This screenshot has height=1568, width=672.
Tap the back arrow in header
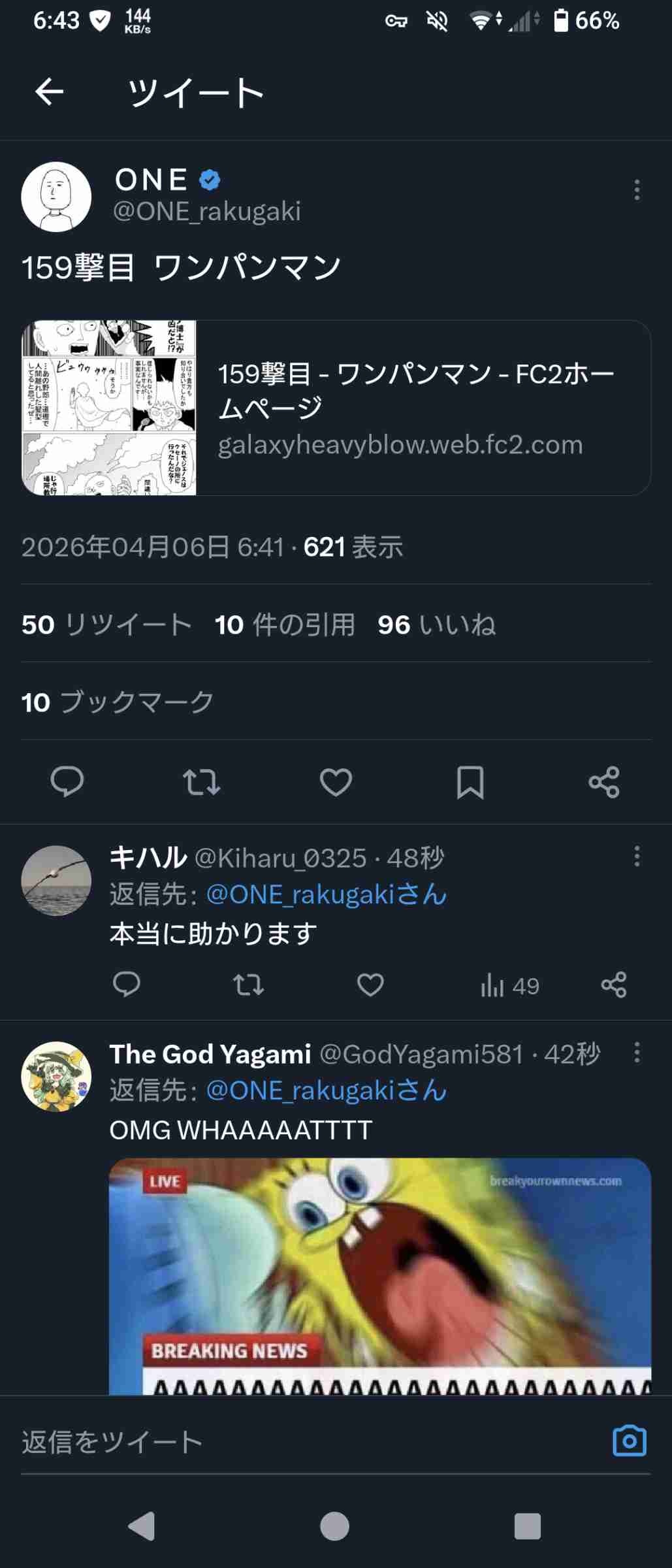[x=50, y=91]
